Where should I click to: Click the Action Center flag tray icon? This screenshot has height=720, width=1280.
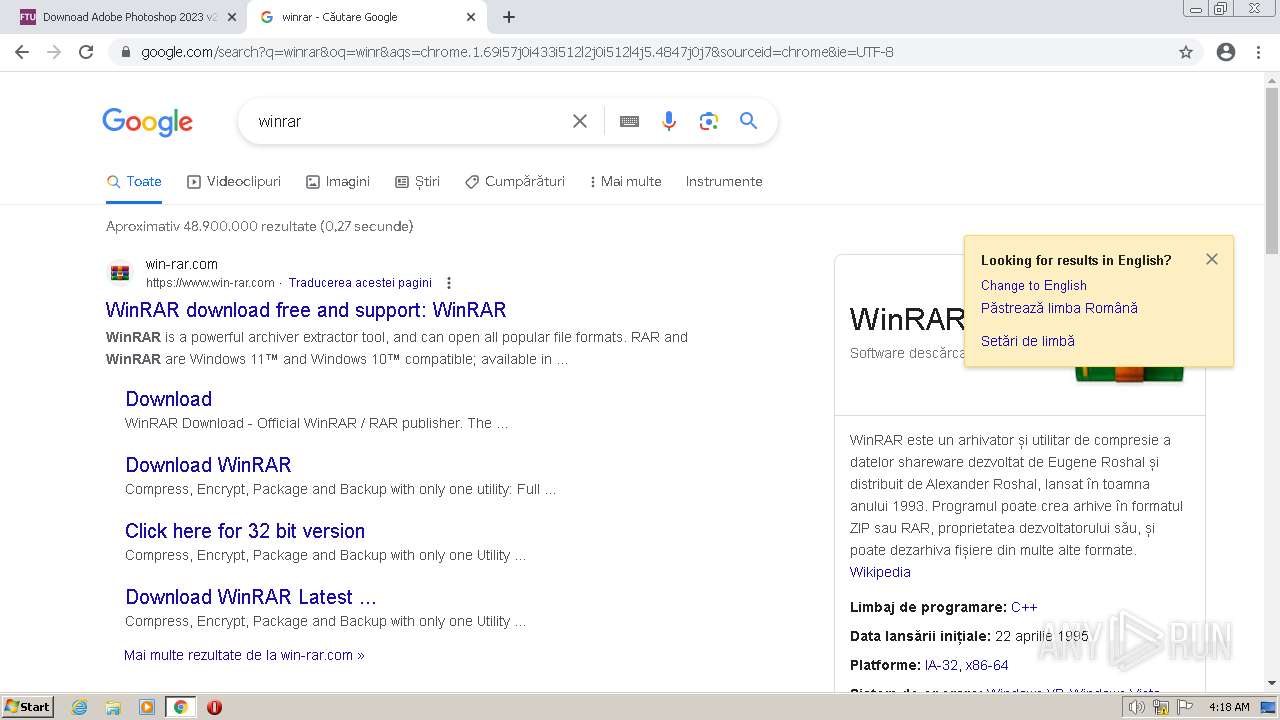click(1185, 707)
